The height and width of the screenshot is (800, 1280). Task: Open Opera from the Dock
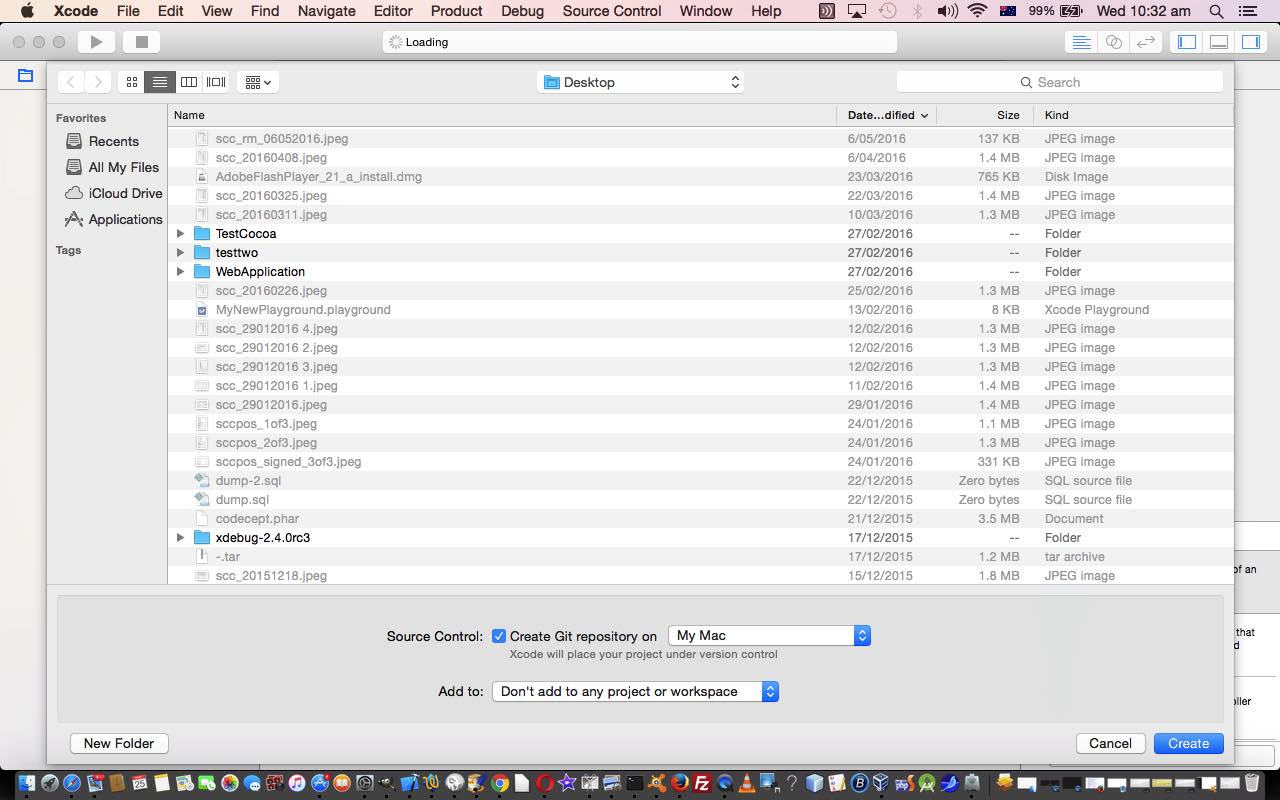pos(545,783)
